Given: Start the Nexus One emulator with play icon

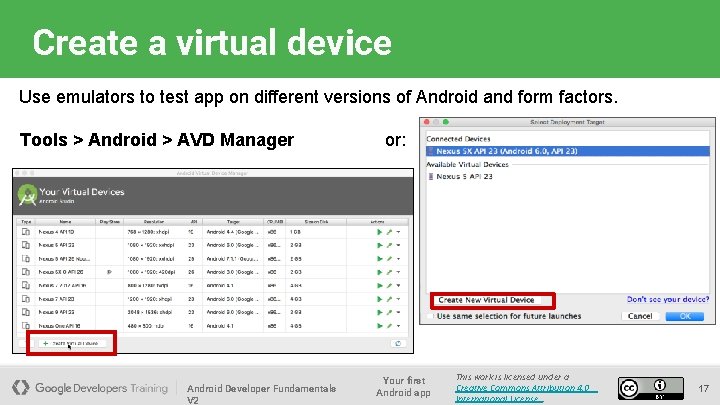Looking at the screenshot, I should point(379,326).
